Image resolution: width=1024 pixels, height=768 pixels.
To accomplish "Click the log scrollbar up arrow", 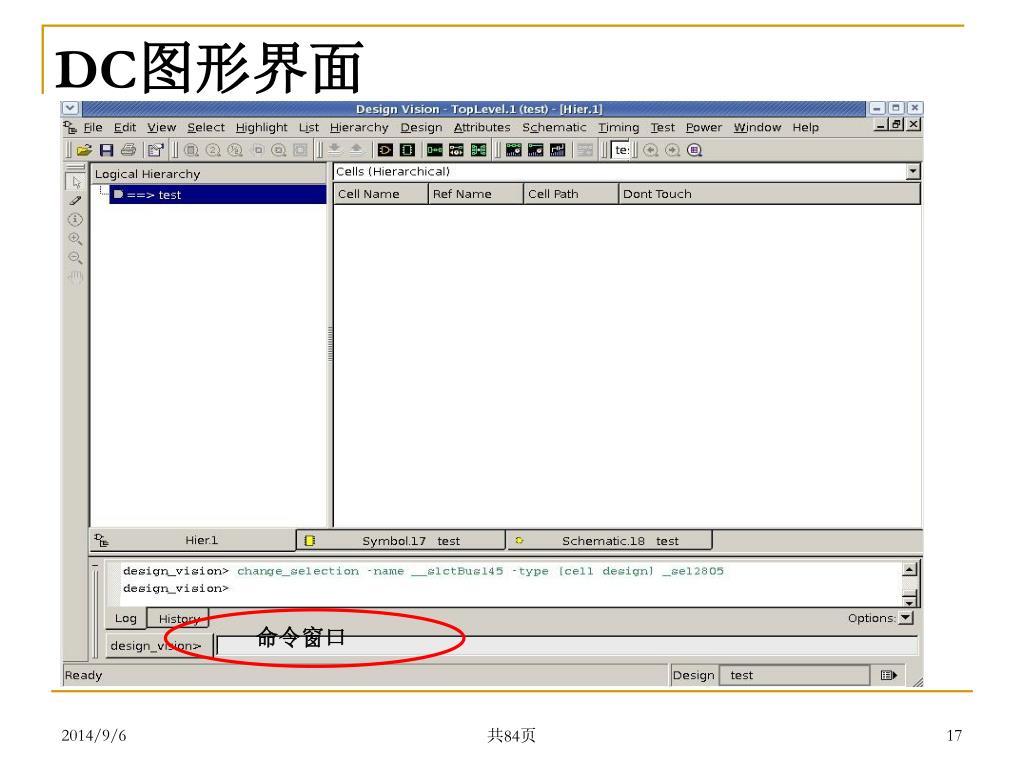I will coord(909,569).
